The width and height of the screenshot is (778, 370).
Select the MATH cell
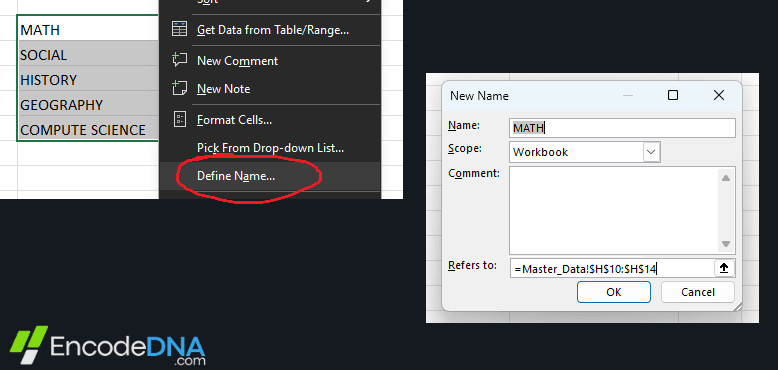pyautogui.click(x=88, y=29)
